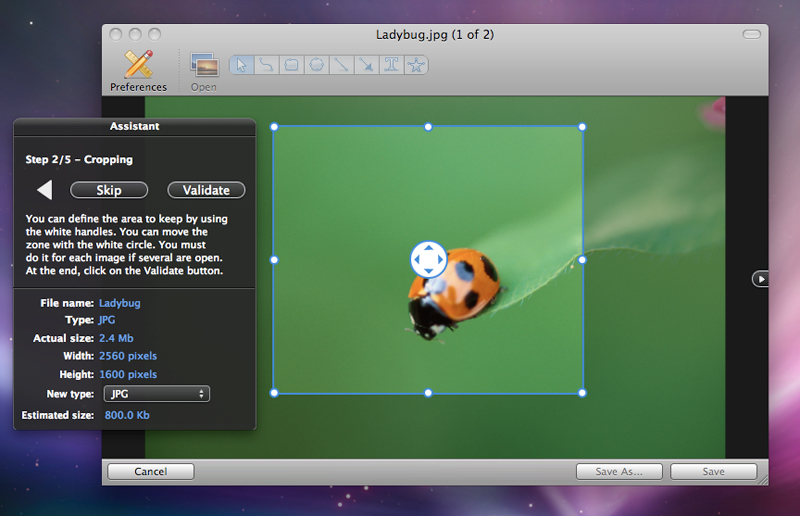800x516 pixels.
Task: Click the move circle in crop area
Action: (x=429, y=259)
